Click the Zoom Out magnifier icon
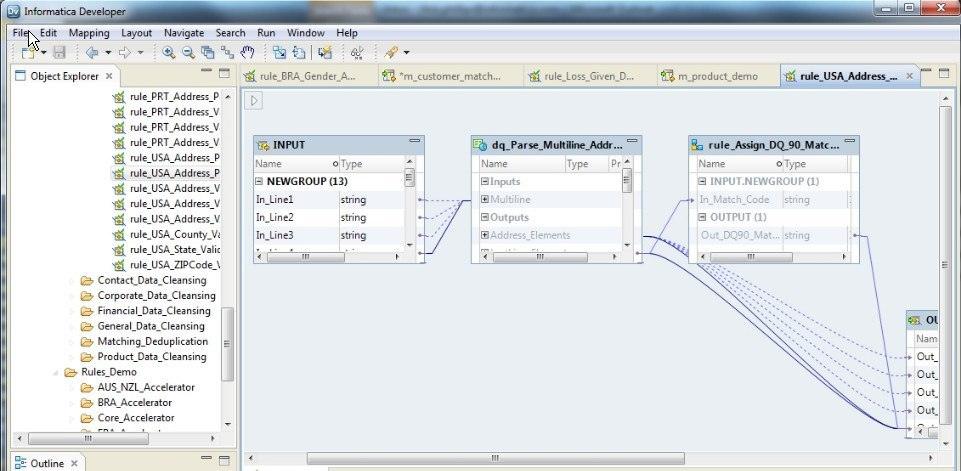Image resolution: width=961 pixels, height=471 pixels. 188,53
